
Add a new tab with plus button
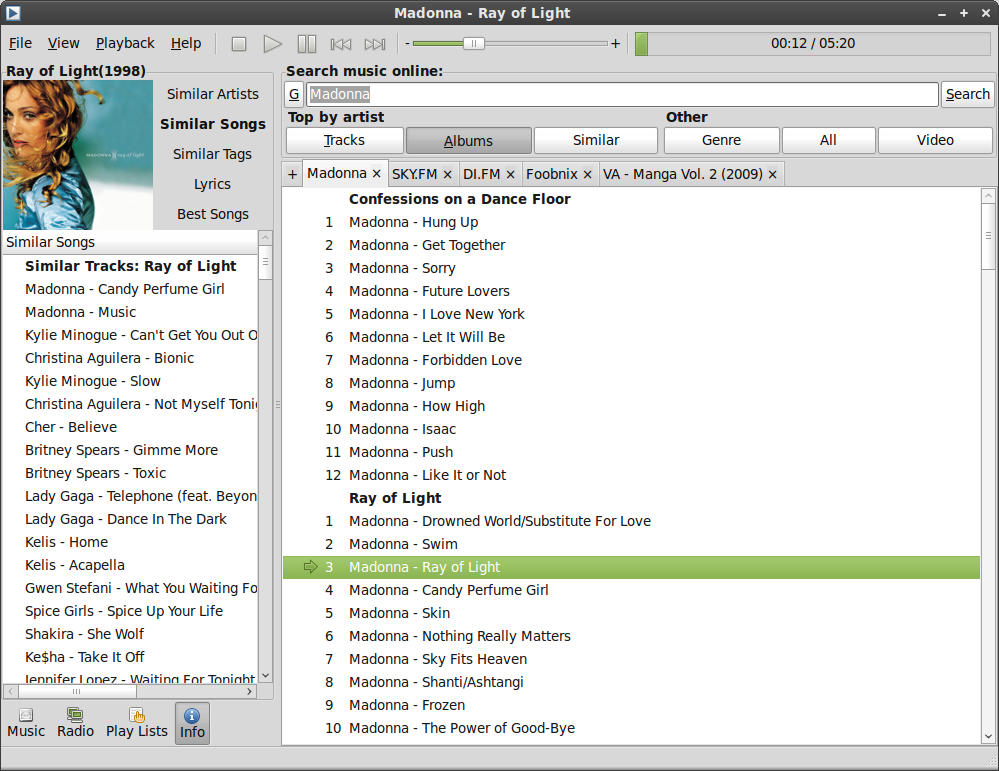(x=292, y=174)
